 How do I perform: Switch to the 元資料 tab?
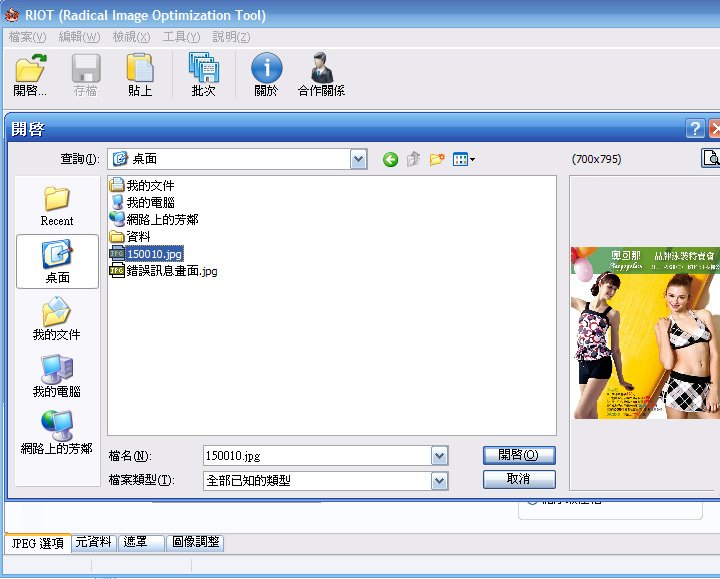pyautogui.click(x=93, y=542)
